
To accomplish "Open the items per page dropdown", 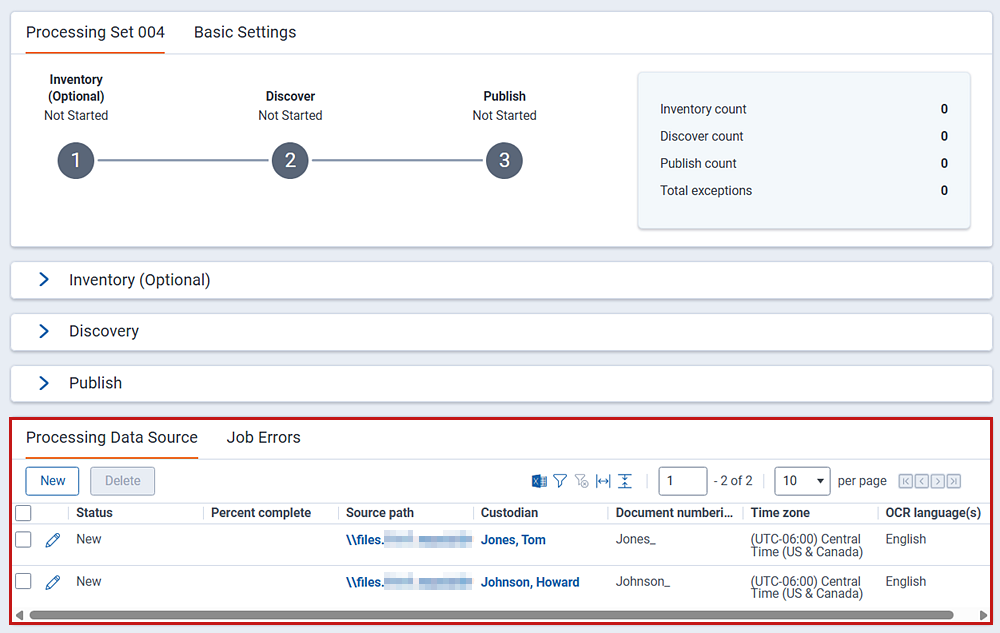I will (802, 481).
